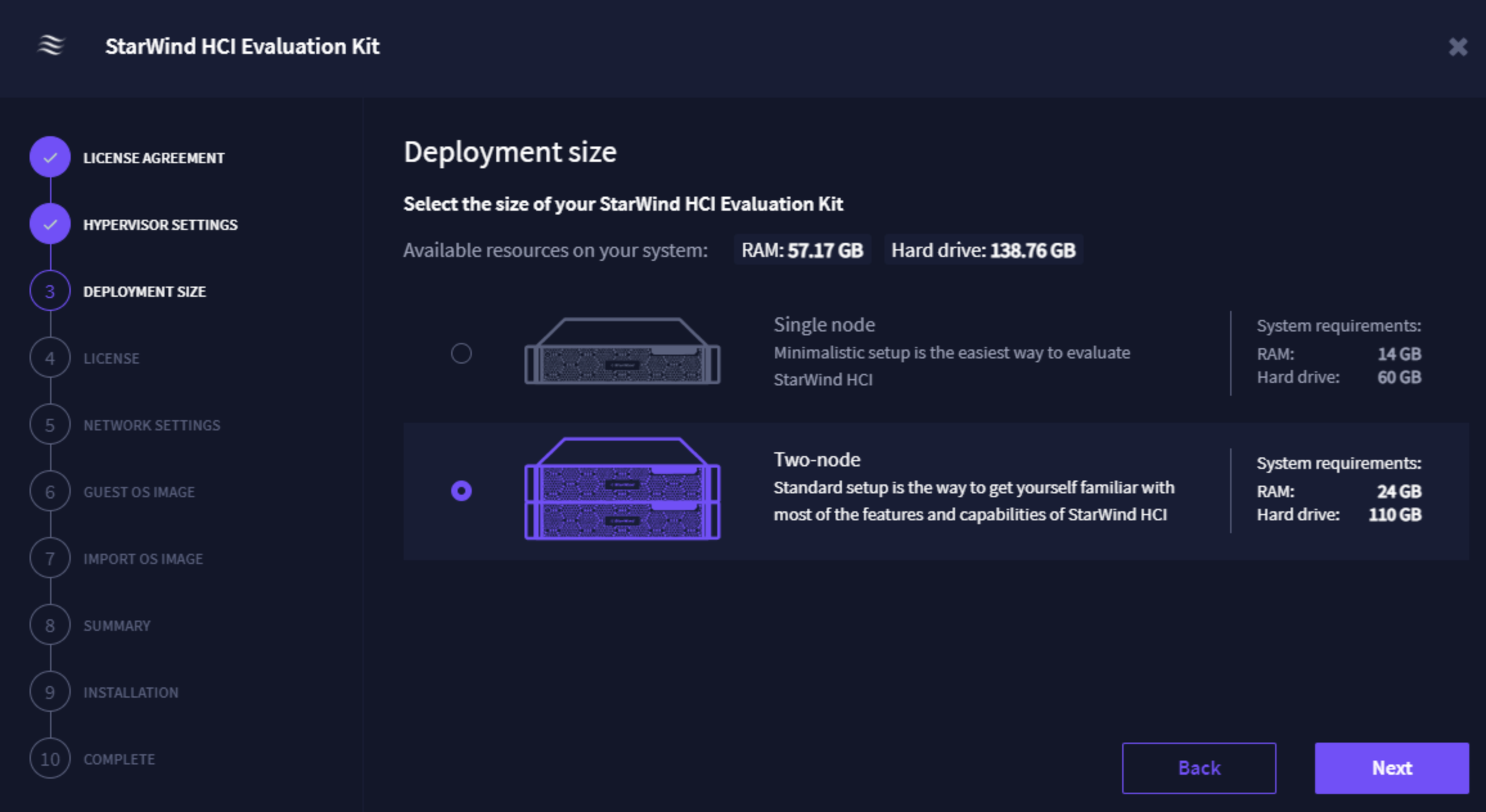Select the Single node radio button
The height and width of the screenshot is (812, 1486).
[x=461, y=353]
